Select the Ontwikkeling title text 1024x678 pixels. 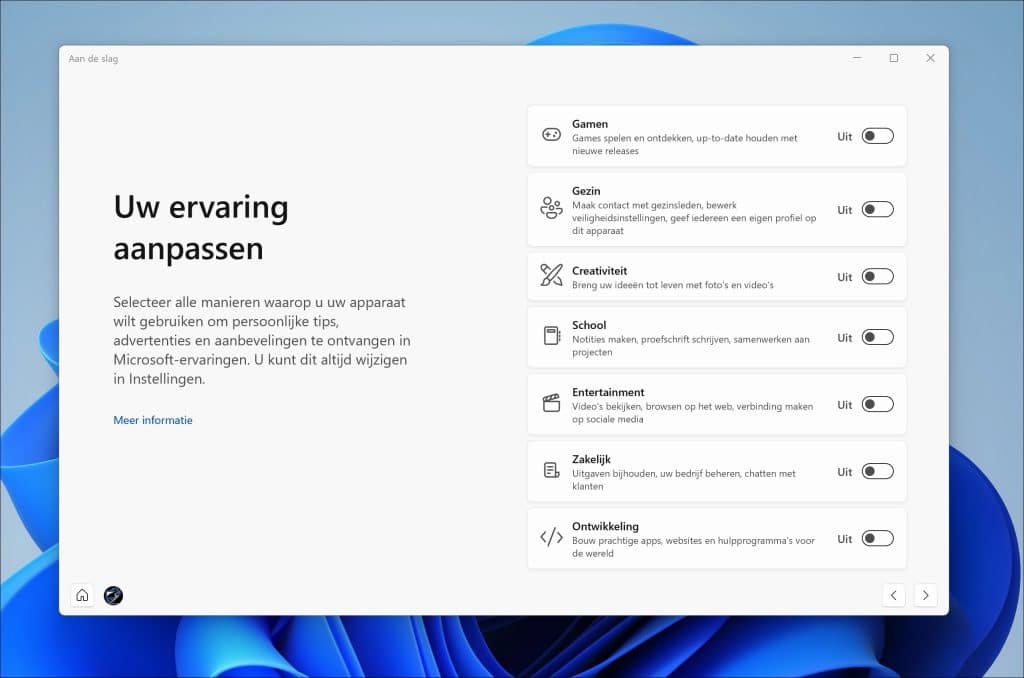tap(605, 526)
